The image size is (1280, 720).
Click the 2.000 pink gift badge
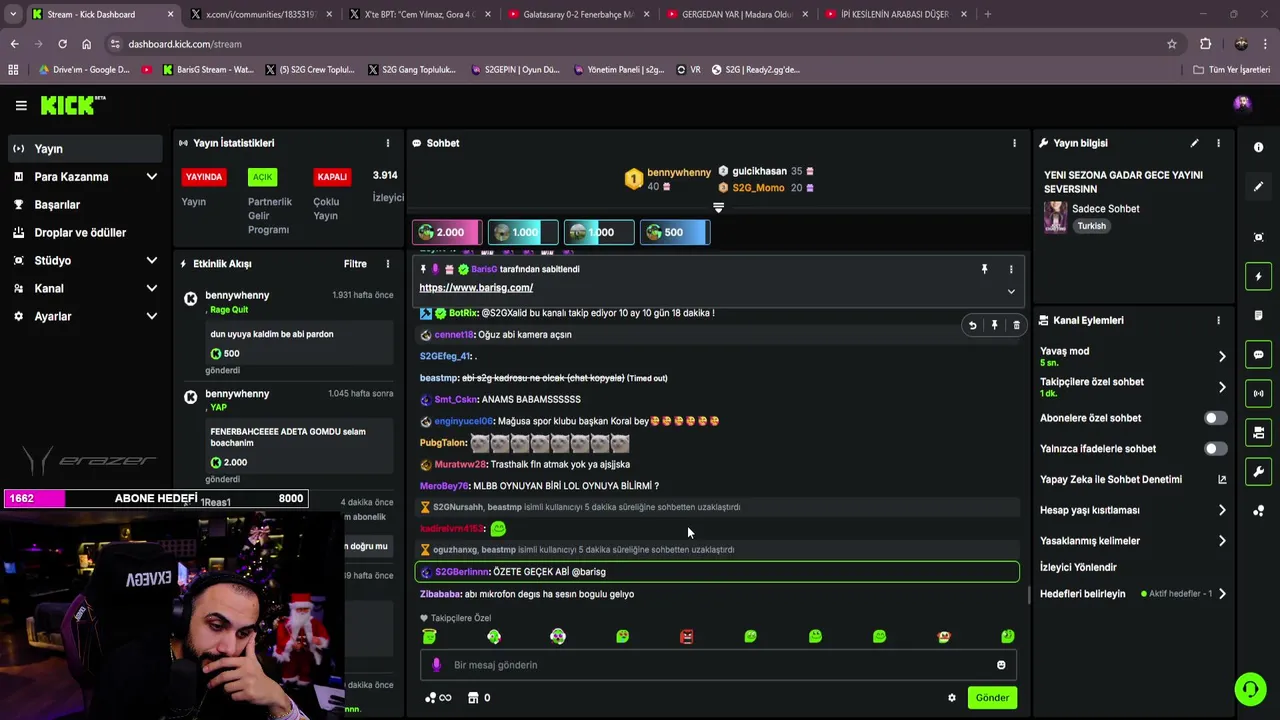coord(447,232)
